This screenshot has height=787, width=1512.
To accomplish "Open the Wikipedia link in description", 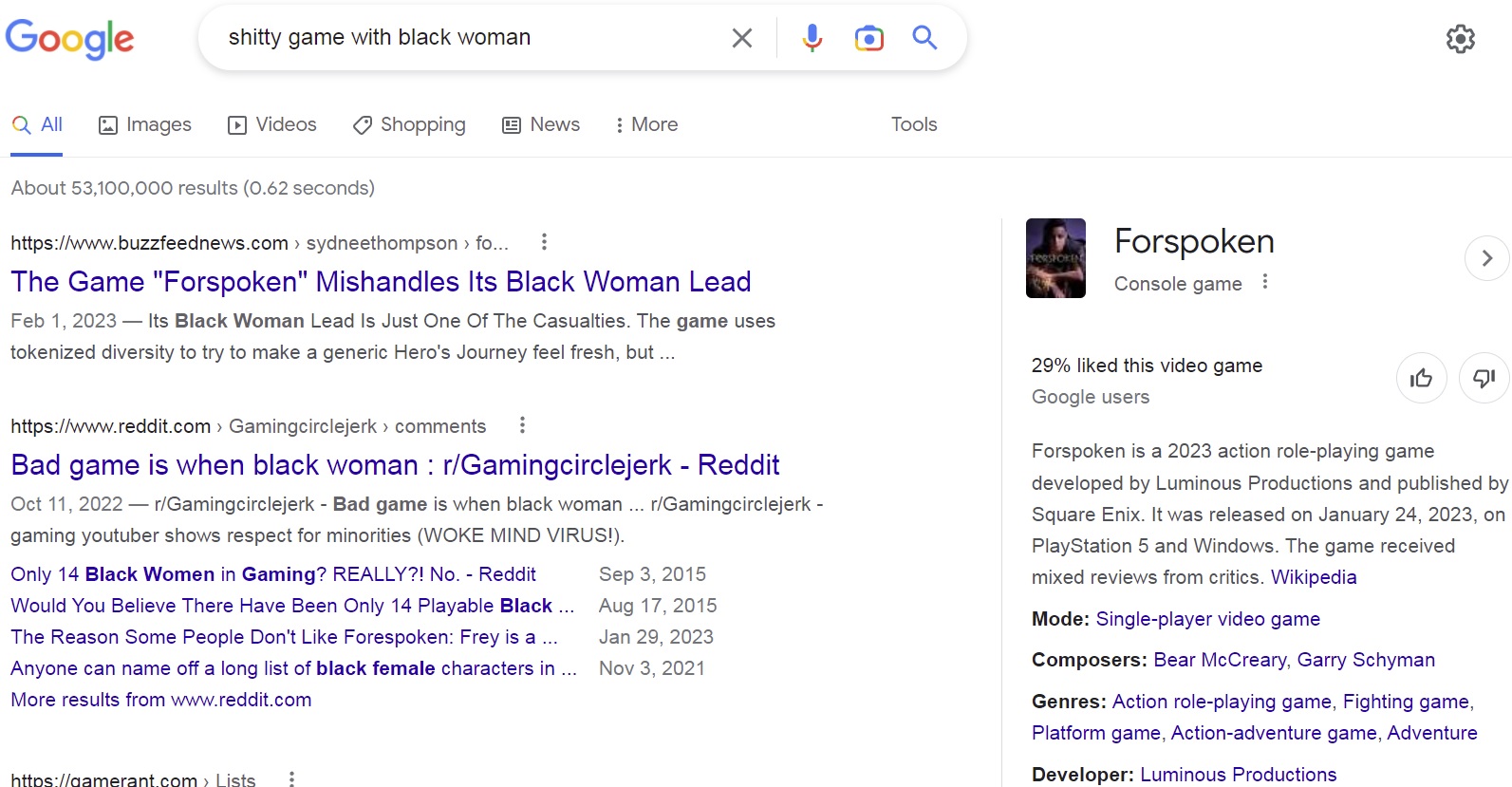I will 1314,577.
